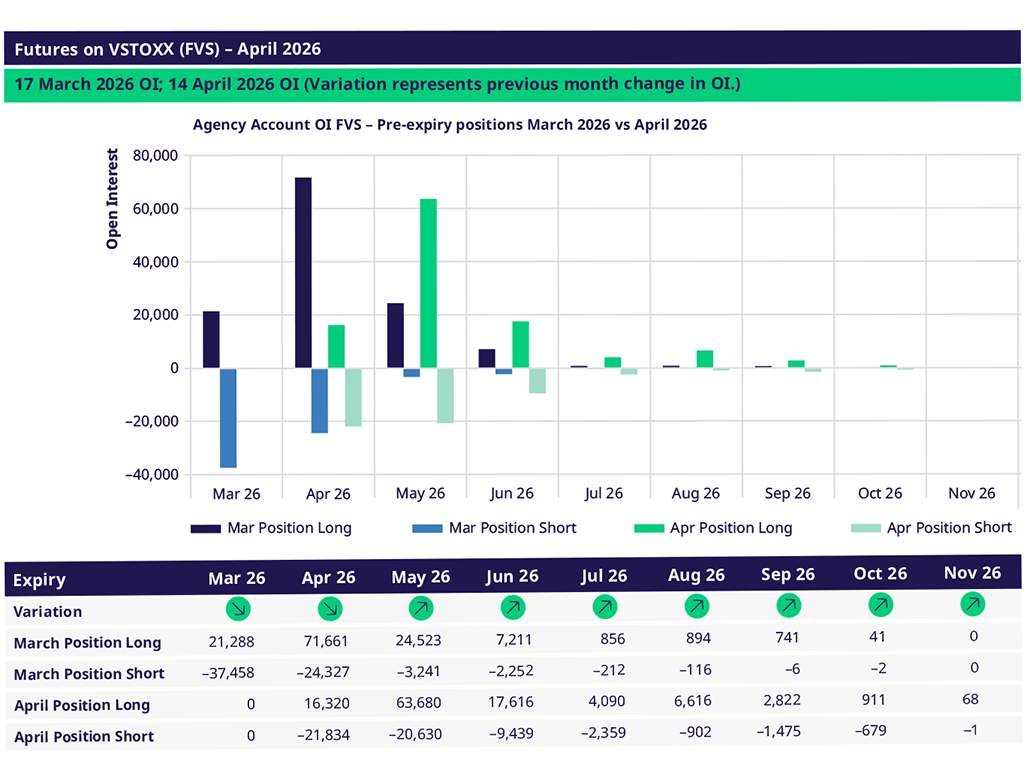Click the '16,320' table cell
Screen dimensions: 1024x770
[327, 704]
